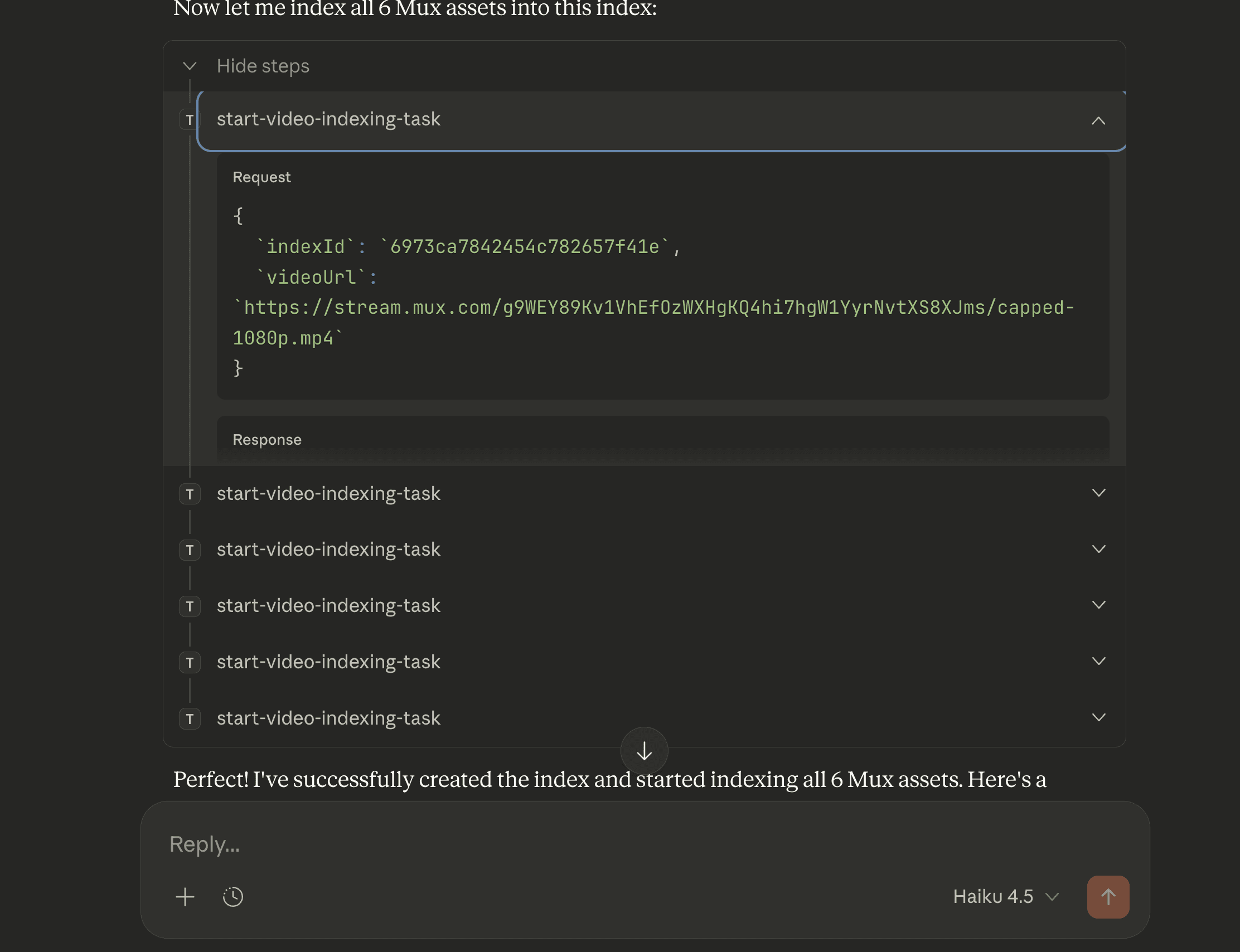Collapse steps with Hide steps chevron
Viewport: 1240px width, 952px height.
coord(189,66)
